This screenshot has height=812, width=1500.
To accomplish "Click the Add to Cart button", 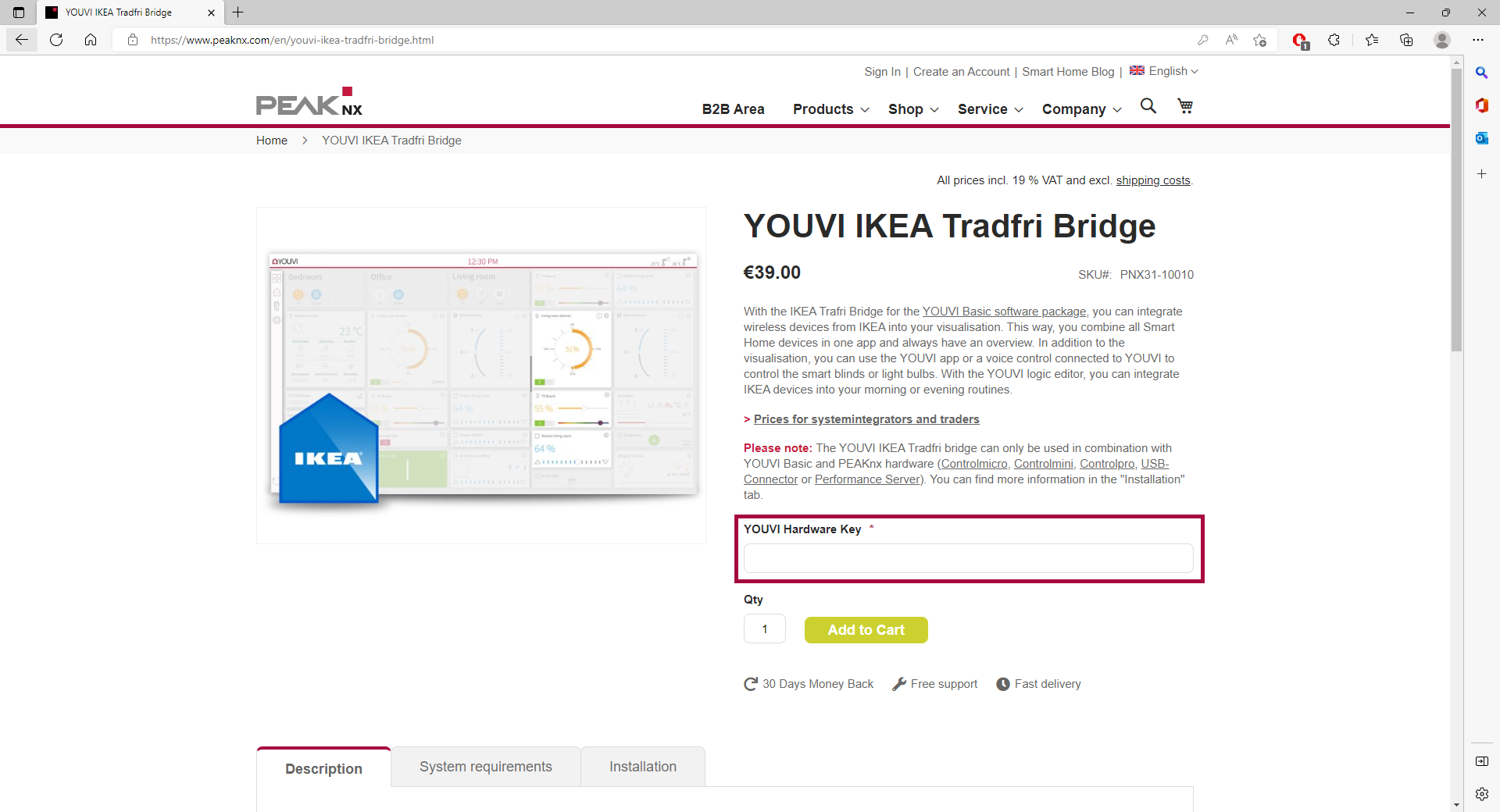I will [x=866, y=630].
